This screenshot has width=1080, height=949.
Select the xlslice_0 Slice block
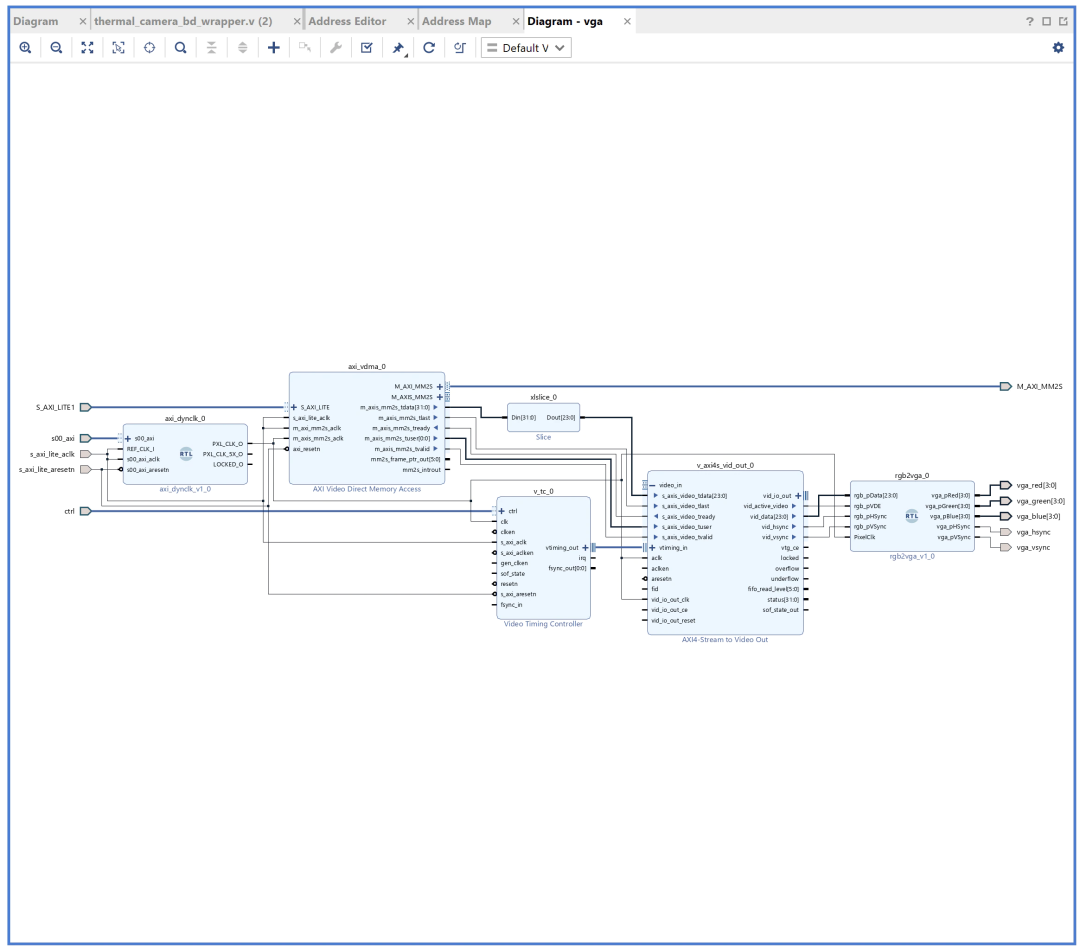543,418
